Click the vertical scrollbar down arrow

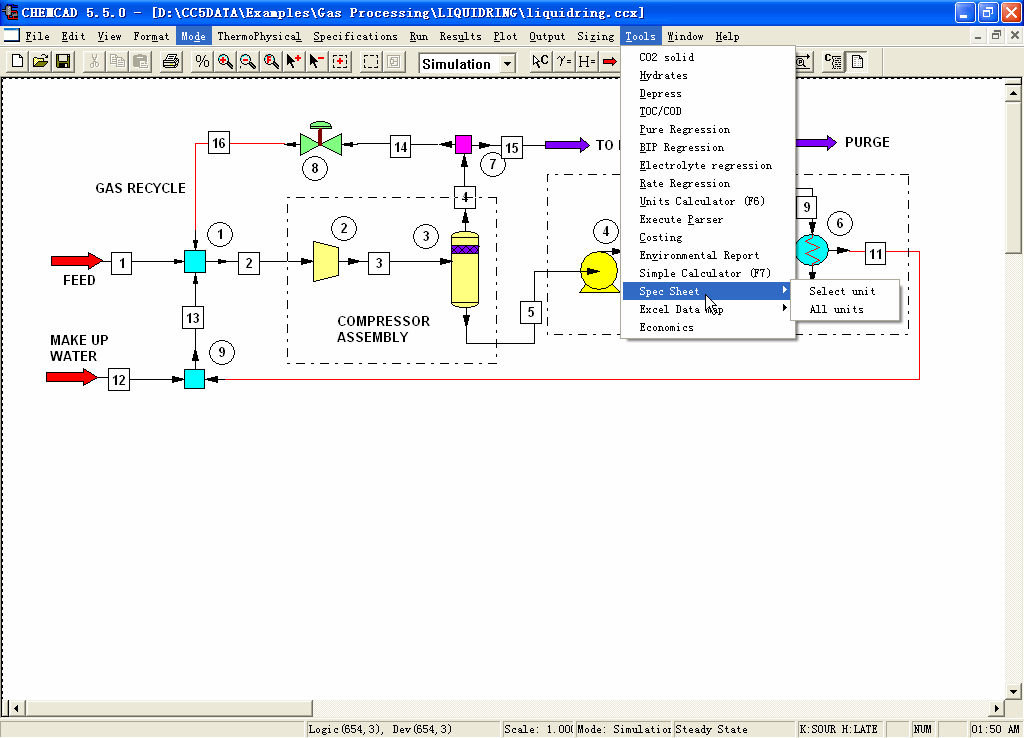(x=1013, y=691)
